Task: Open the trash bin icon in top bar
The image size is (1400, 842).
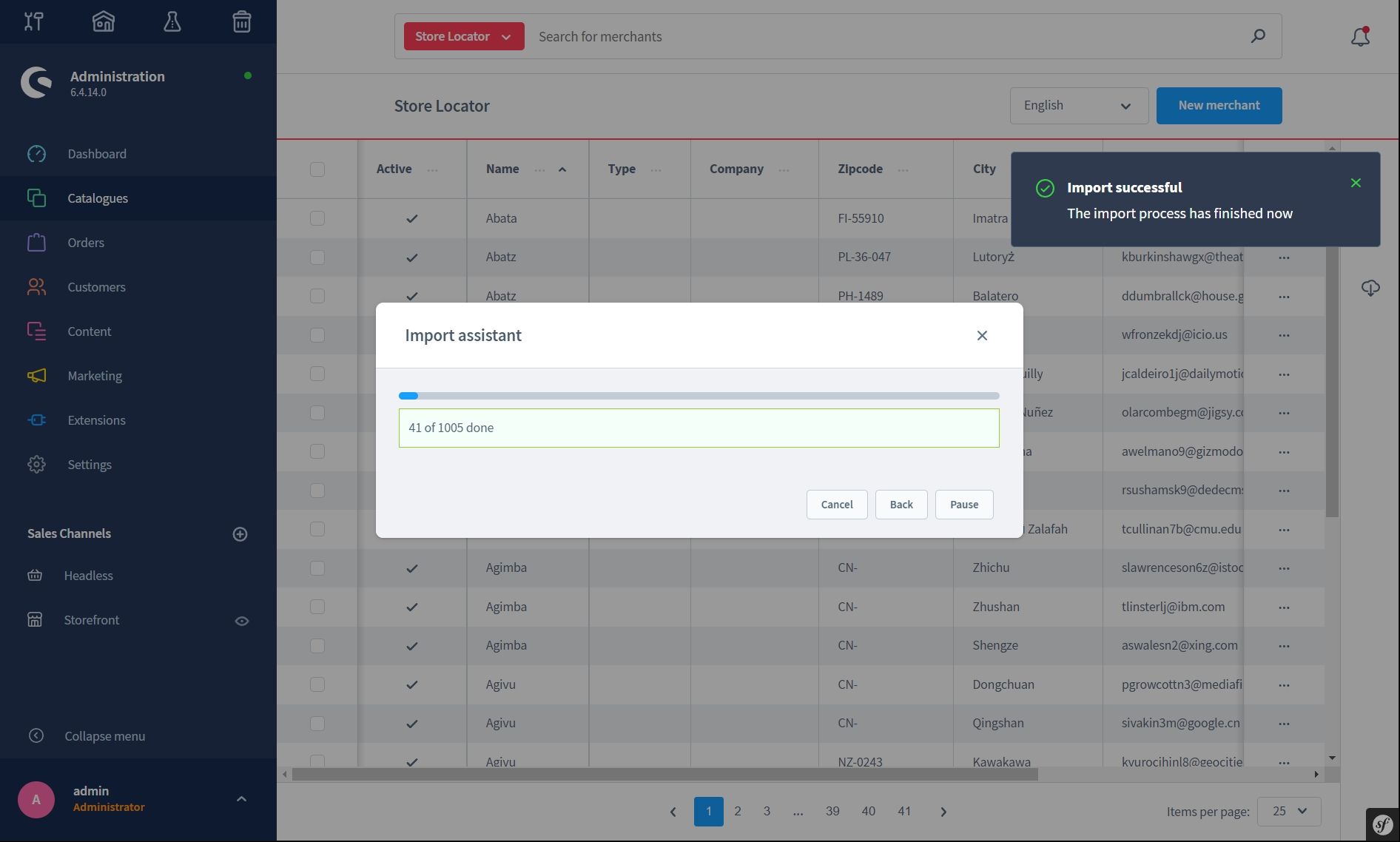Action: 241,21
